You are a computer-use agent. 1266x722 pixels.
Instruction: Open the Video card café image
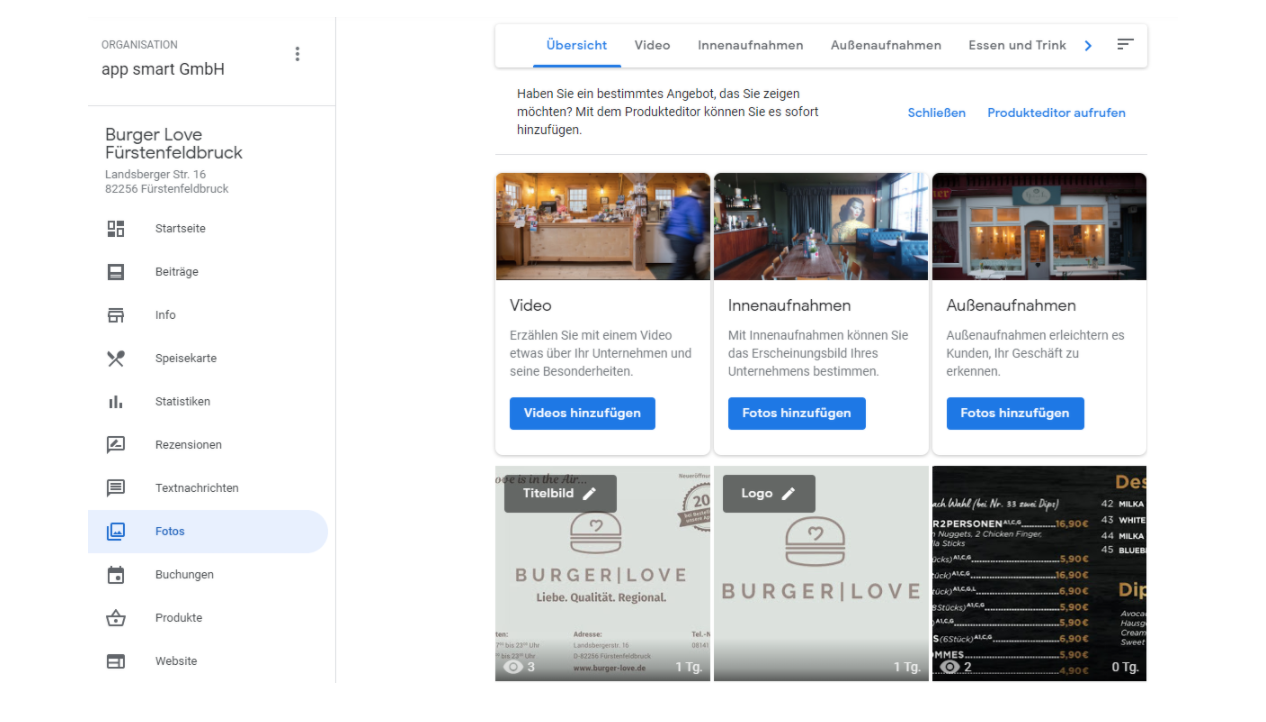(603, 227)
